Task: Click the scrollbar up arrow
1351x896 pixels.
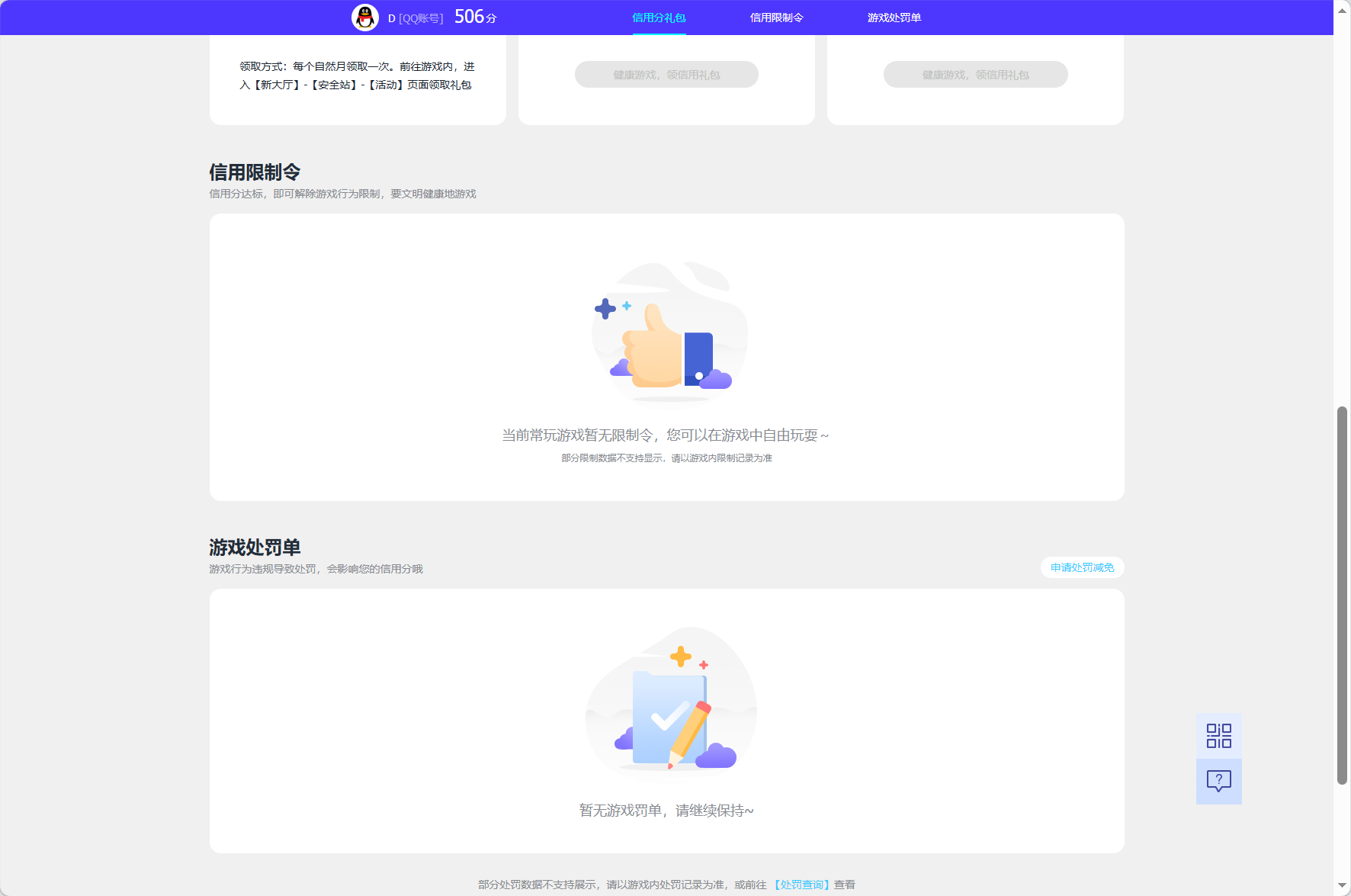Action: click(x=1342, y=10)
